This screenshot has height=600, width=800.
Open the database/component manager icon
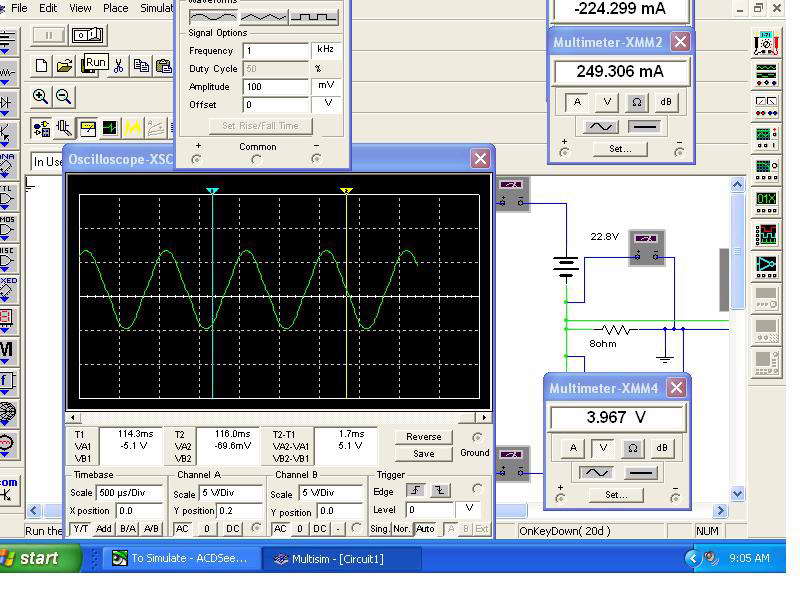tap(41, 128)
